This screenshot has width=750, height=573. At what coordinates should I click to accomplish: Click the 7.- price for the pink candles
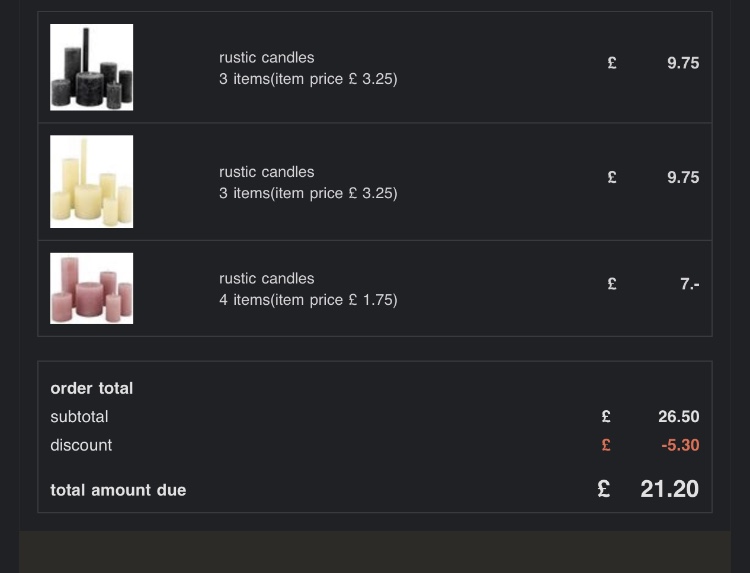pyautogui.click(x=690, y=284)
